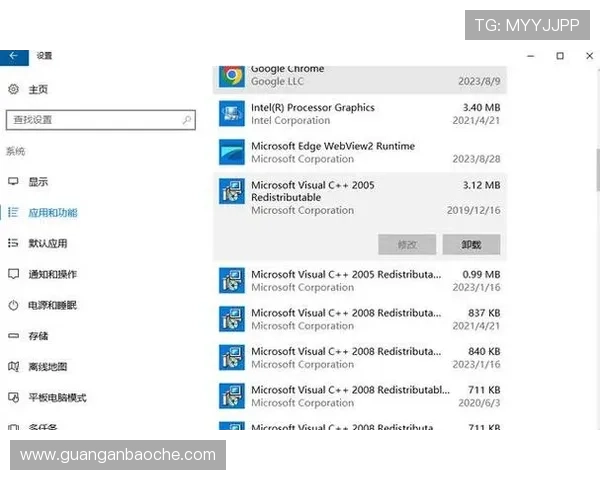Image resolution: width=600 pixels, height=480 pixels.
Task: Click the Intel Processor Graphics icon
Action: click(232, 114)
